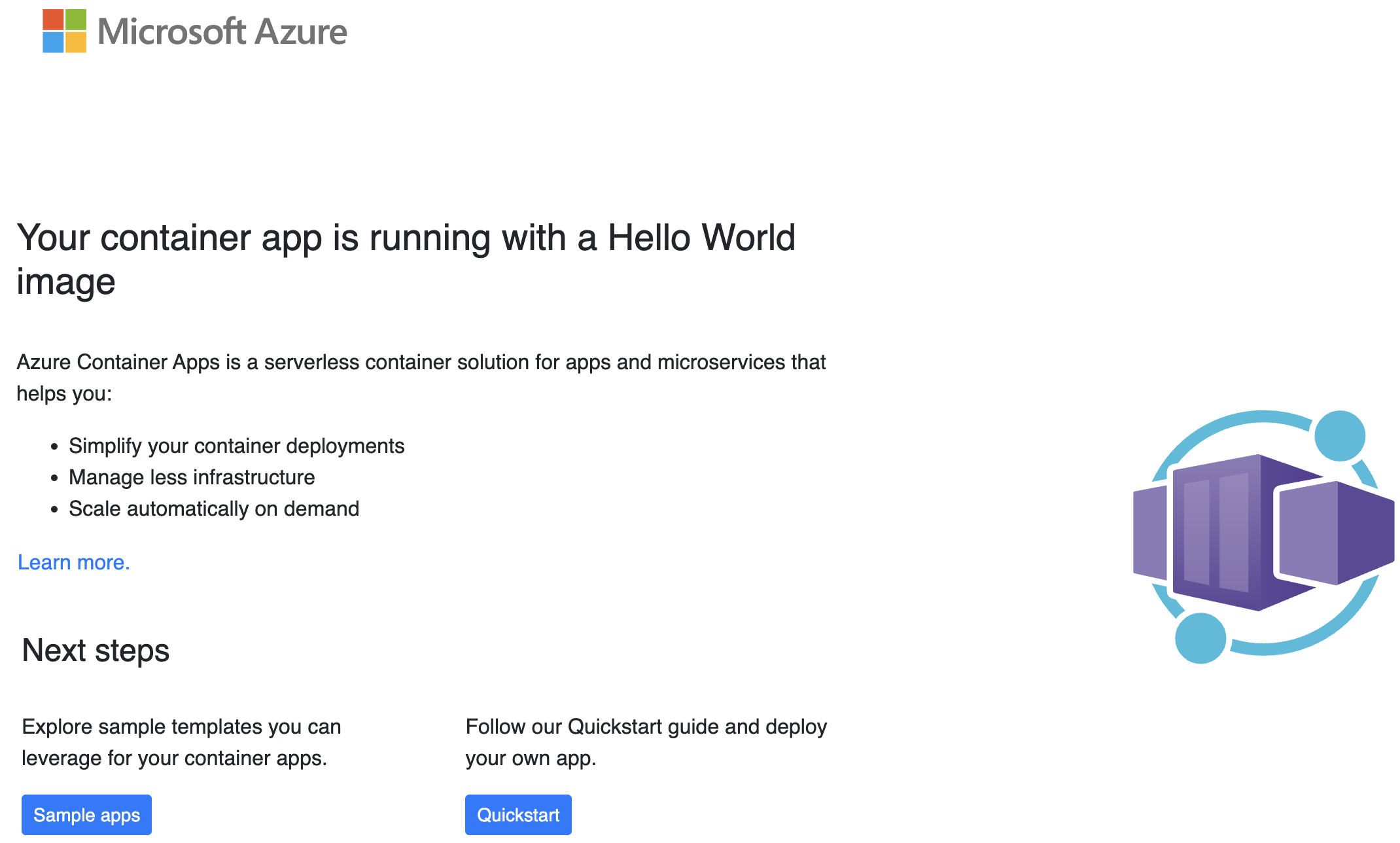
Task: Click the 'Your container app is running' heading
Action: point(406,259)
